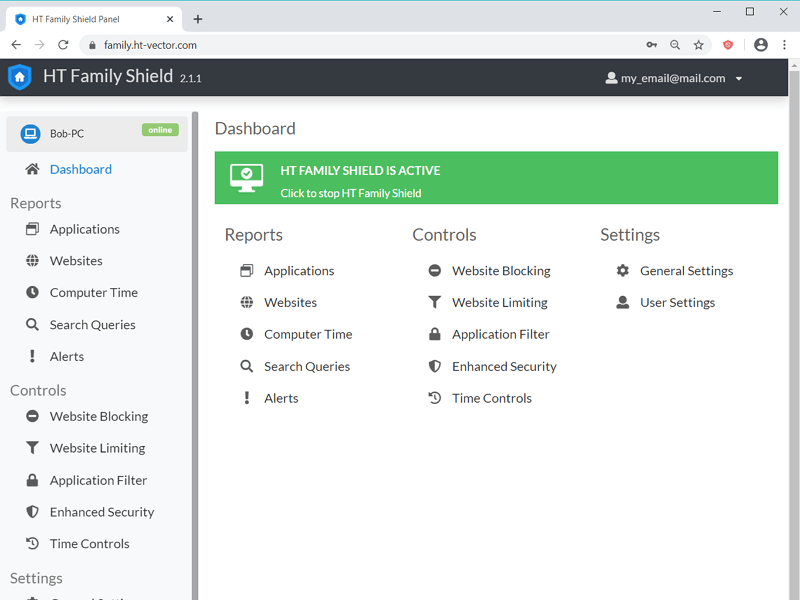
Task: Select the Bob-PC device entry
Action: coord(97,134)
